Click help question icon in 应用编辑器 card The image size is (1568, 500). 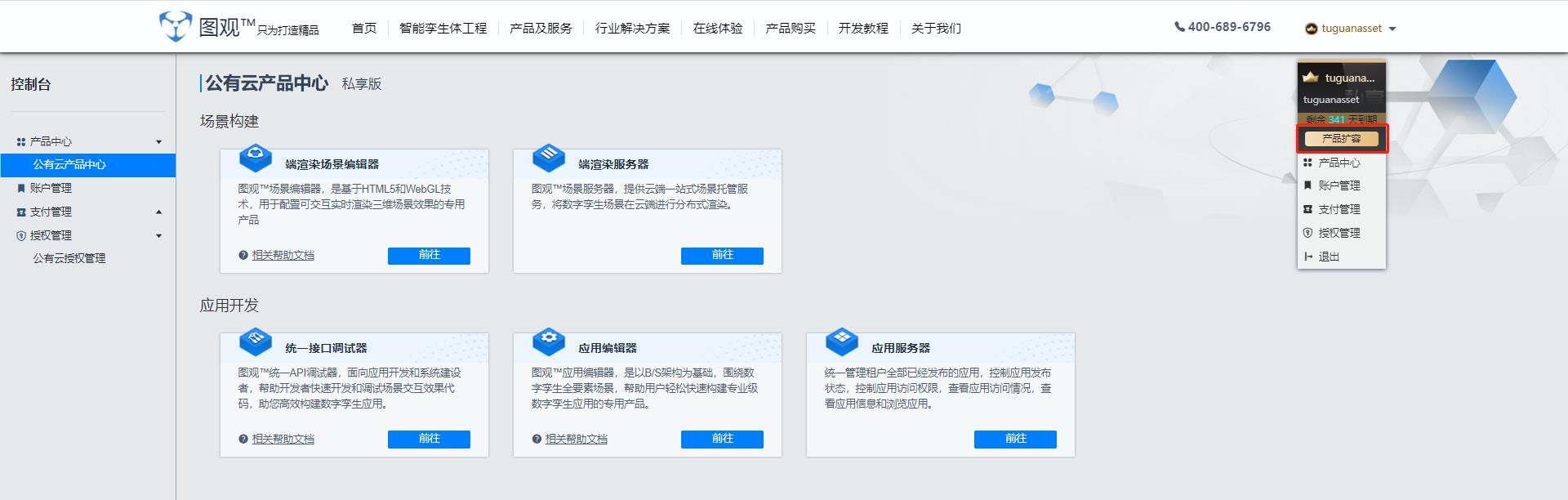tap(537, 439)
